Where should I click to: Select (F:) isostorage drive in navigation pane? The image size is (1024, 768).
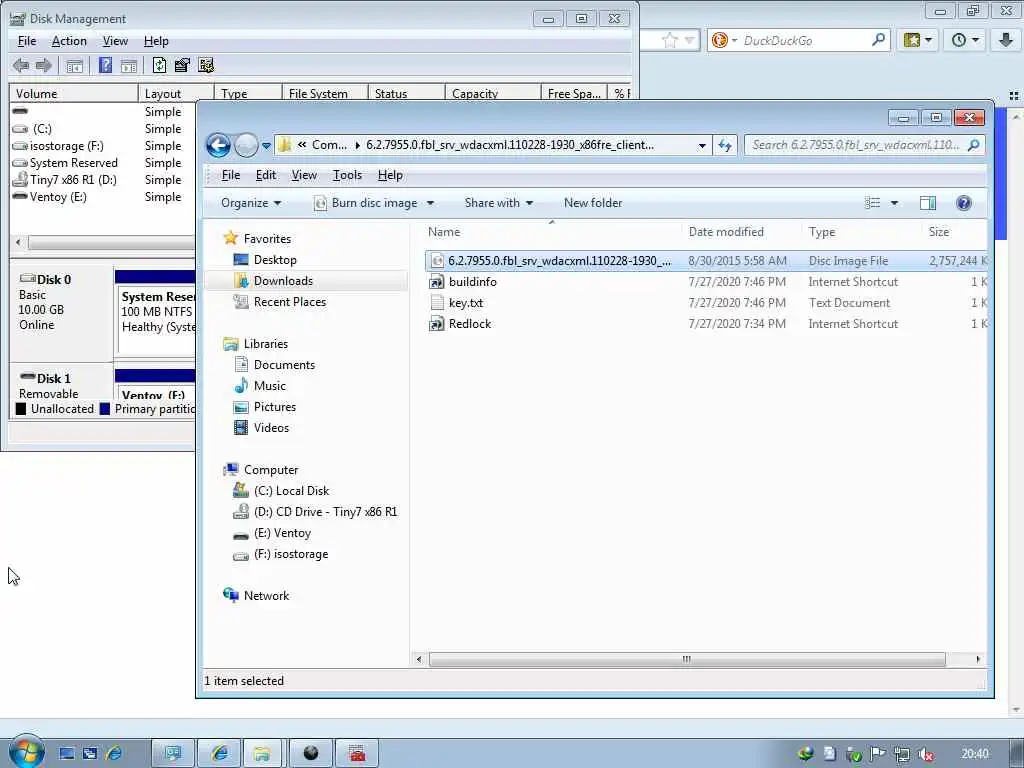click(x=291, y=554)
